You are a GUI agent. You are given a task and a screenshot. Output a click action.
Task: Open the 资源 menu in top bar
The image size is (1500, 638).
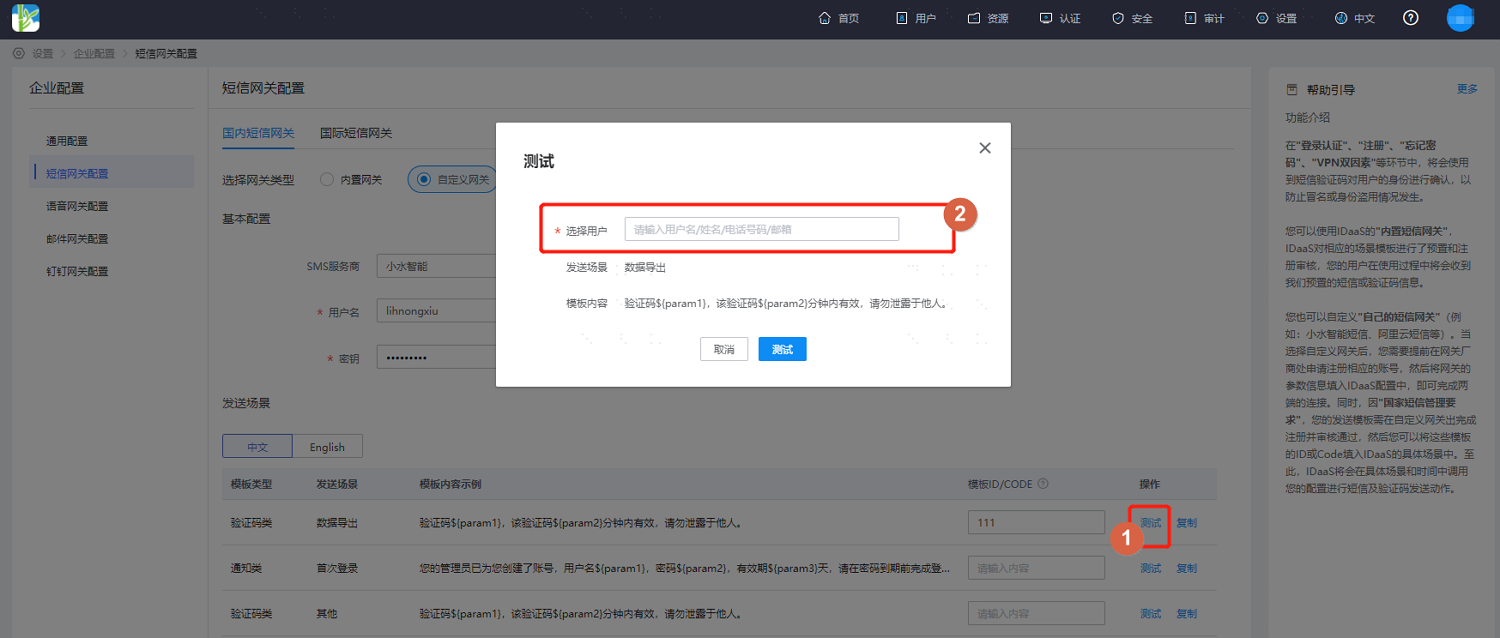[x=988, y=18]
